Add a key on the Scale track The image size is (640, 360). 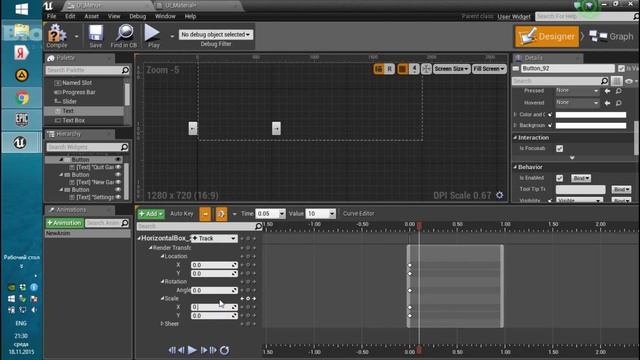tap(248, 298)
